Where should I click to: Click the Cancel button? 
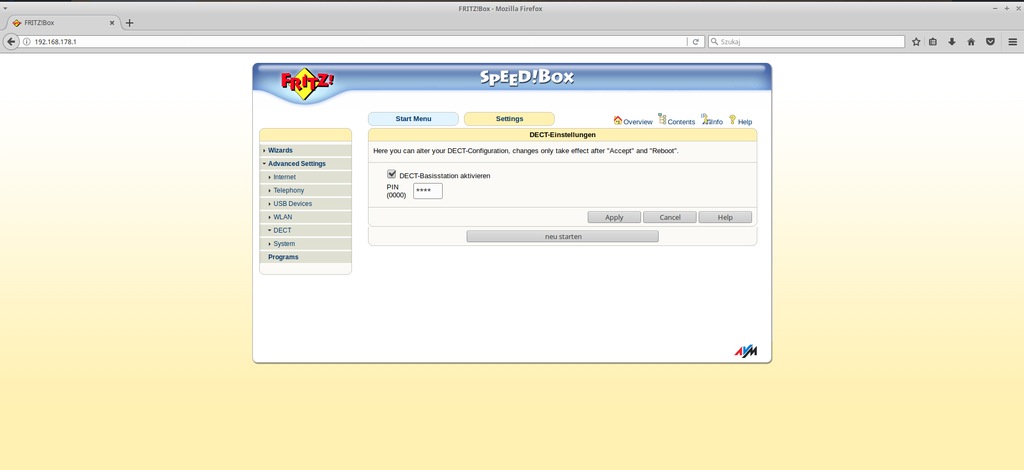(x=669, y=217)
